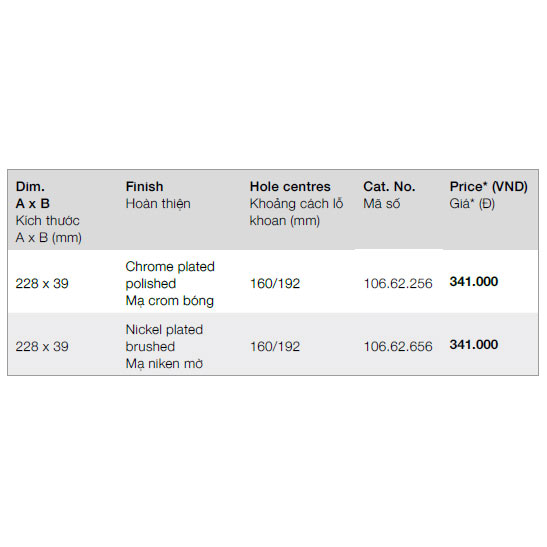The width and height of the screenshot is (547, 547).
Task: Click the Hole centres header
Action: click(x=290, y=187)
